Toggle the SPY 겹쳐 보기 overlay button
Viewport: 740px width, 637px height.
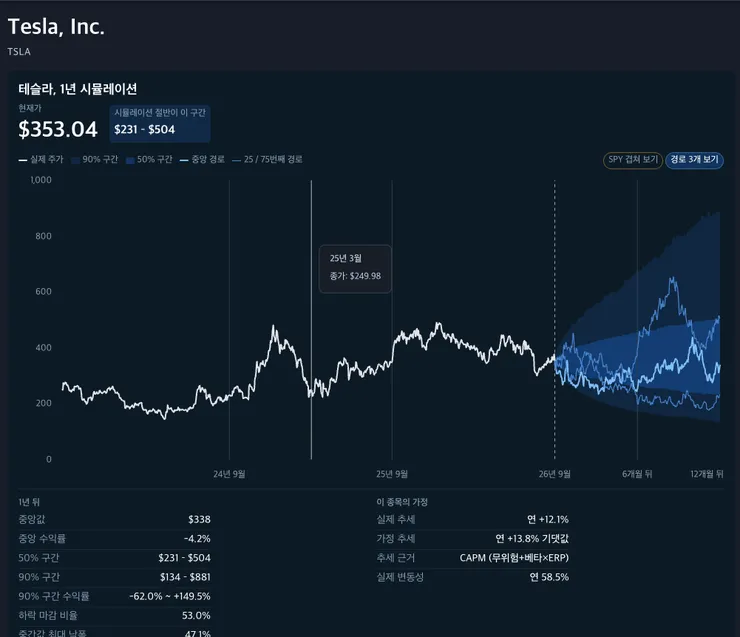point(632,160)
